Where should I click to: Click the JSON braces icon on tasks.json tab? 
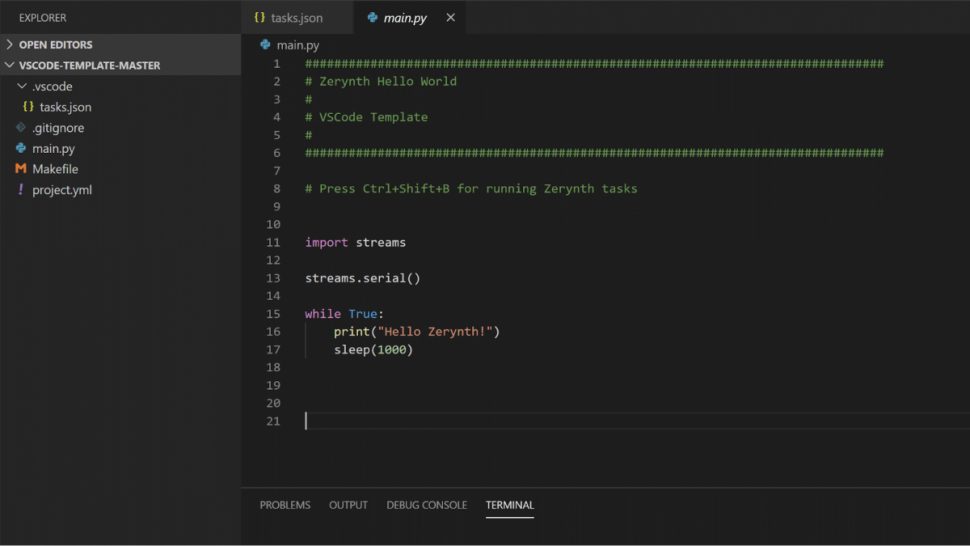pyautogui.click(x=260, y=17)
